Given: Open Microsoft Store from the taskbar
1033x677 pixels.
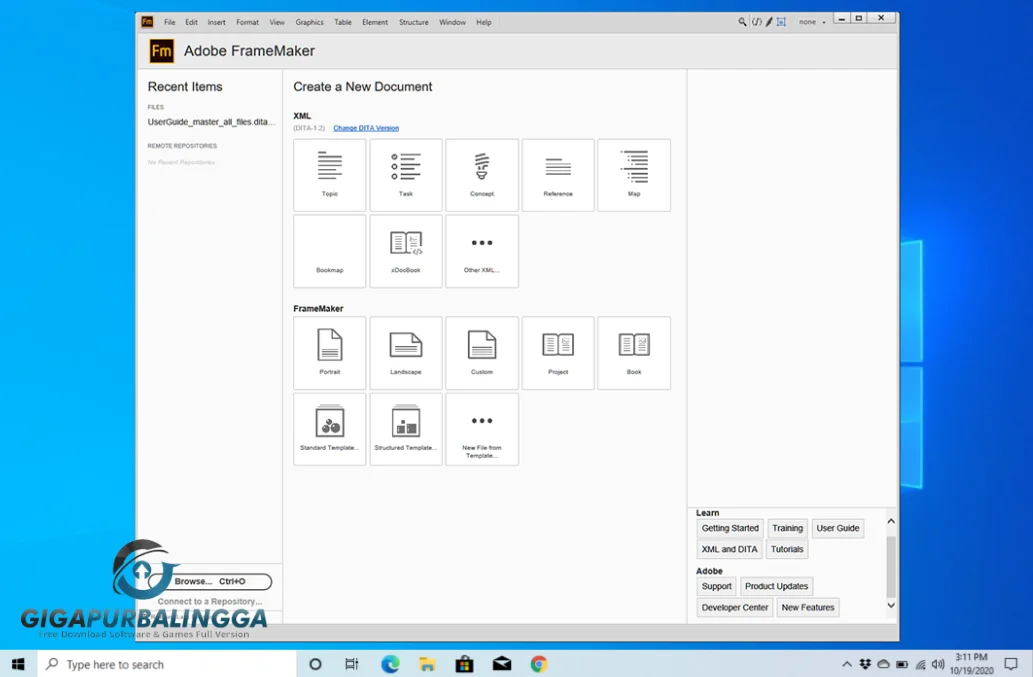Looking at the screenshot, I should pos(464,664).
